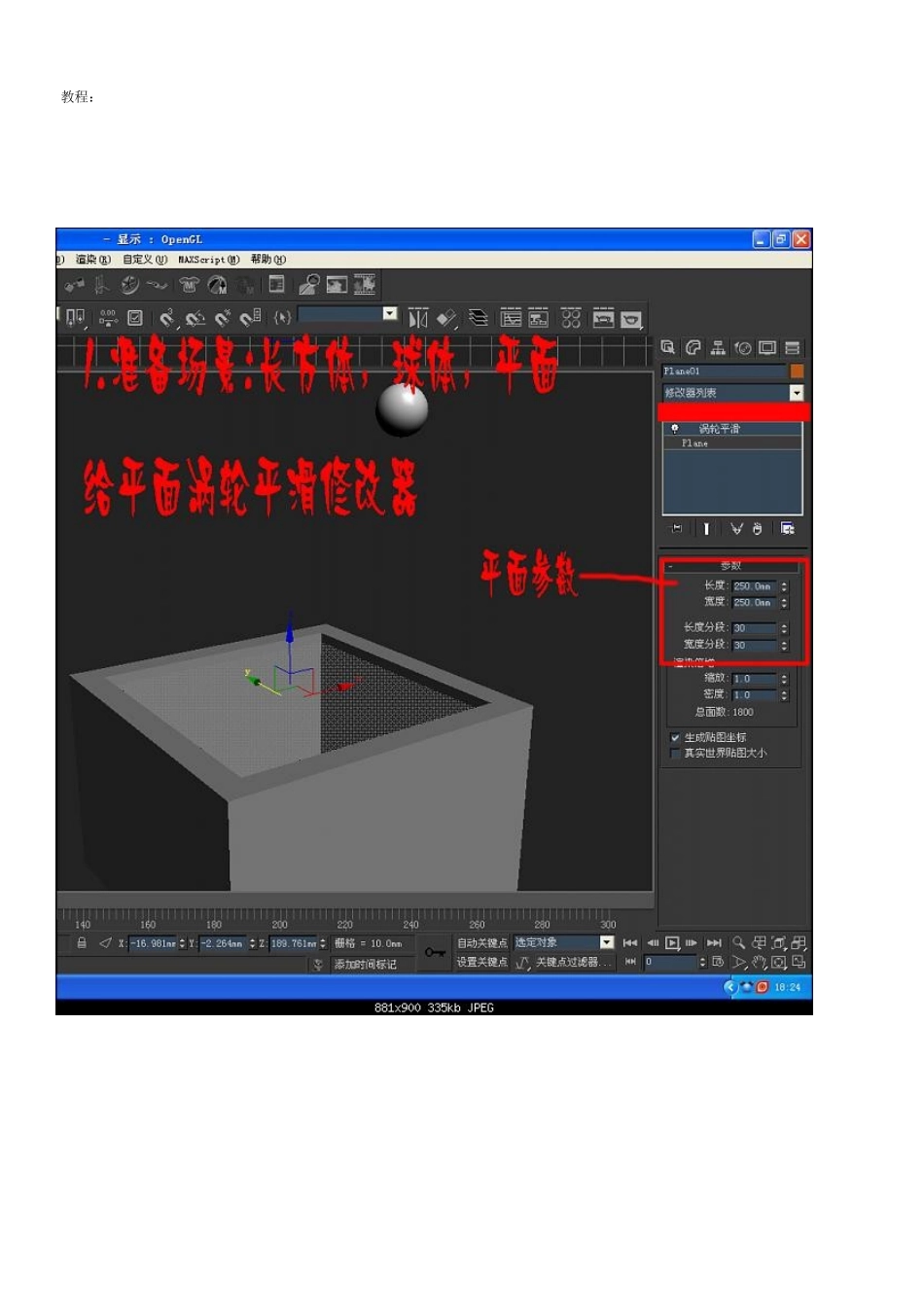Screen dimensions: 924x1307
Task: Open the Create command panel tab
Action: [x=668, y=347]
